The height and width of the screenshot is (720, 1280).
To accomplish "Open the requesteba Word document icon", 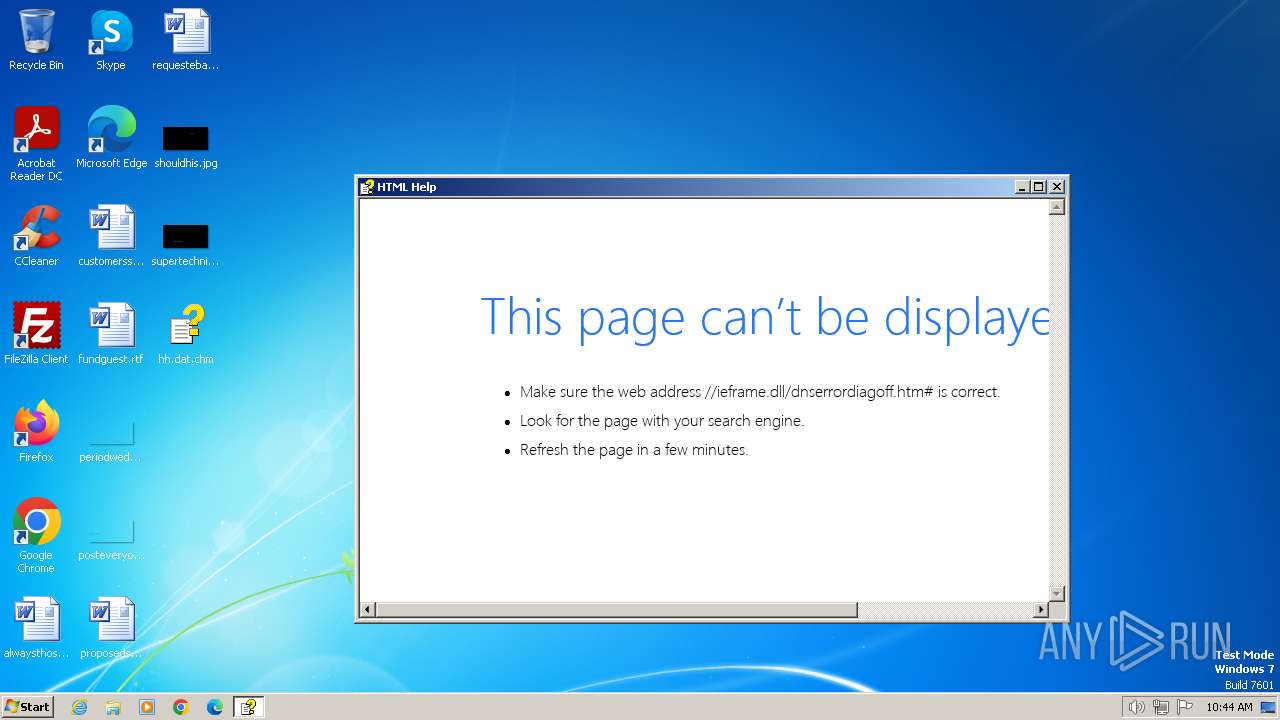I will (186, 40).
